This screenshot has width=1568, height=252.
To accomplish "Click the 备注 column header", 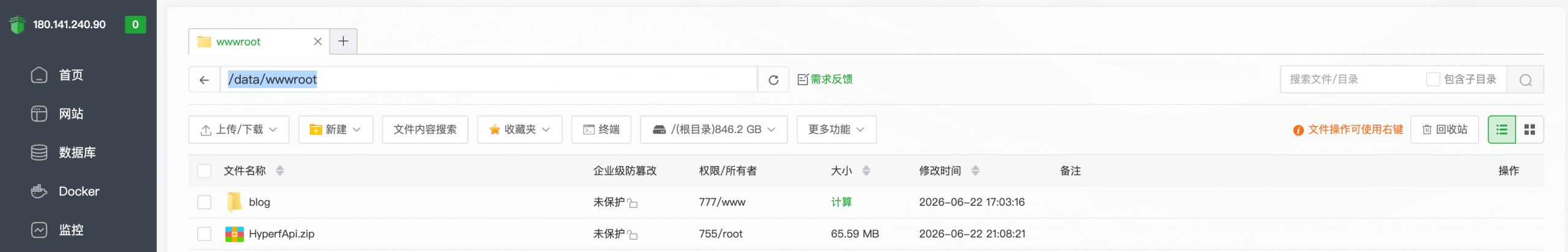I will click(x=1071, y=170).
